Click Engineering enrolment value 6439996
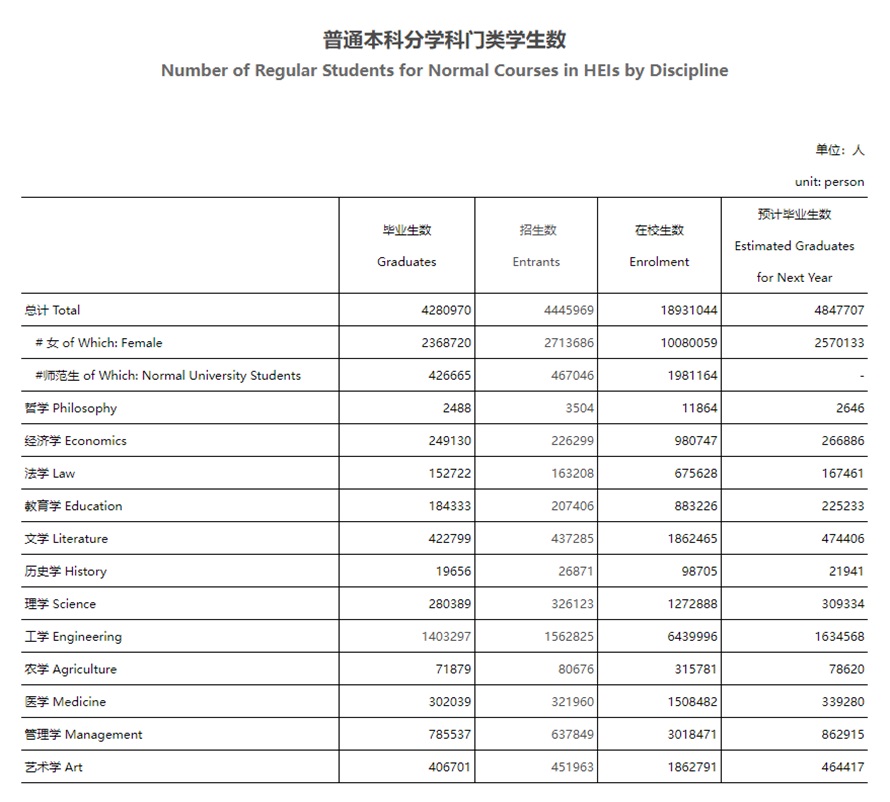This screenshot has width=890, height=802. click(x=692, y=637)
